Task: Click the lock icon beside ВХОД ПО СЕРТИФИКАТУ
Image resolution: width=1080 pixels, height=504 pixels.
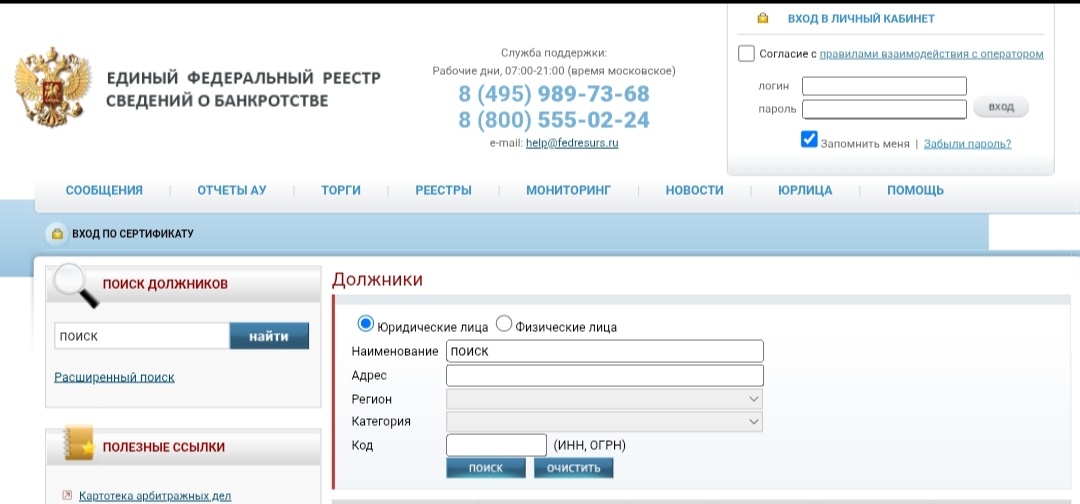Action: click(57, 233)
